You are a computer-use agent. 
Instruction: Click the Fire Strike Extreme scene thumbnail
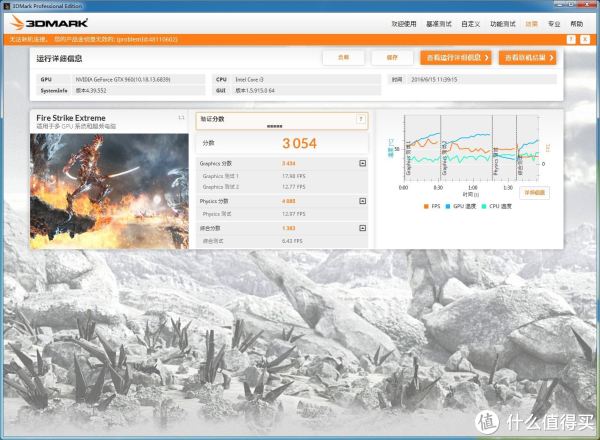[x=109, y=191]
